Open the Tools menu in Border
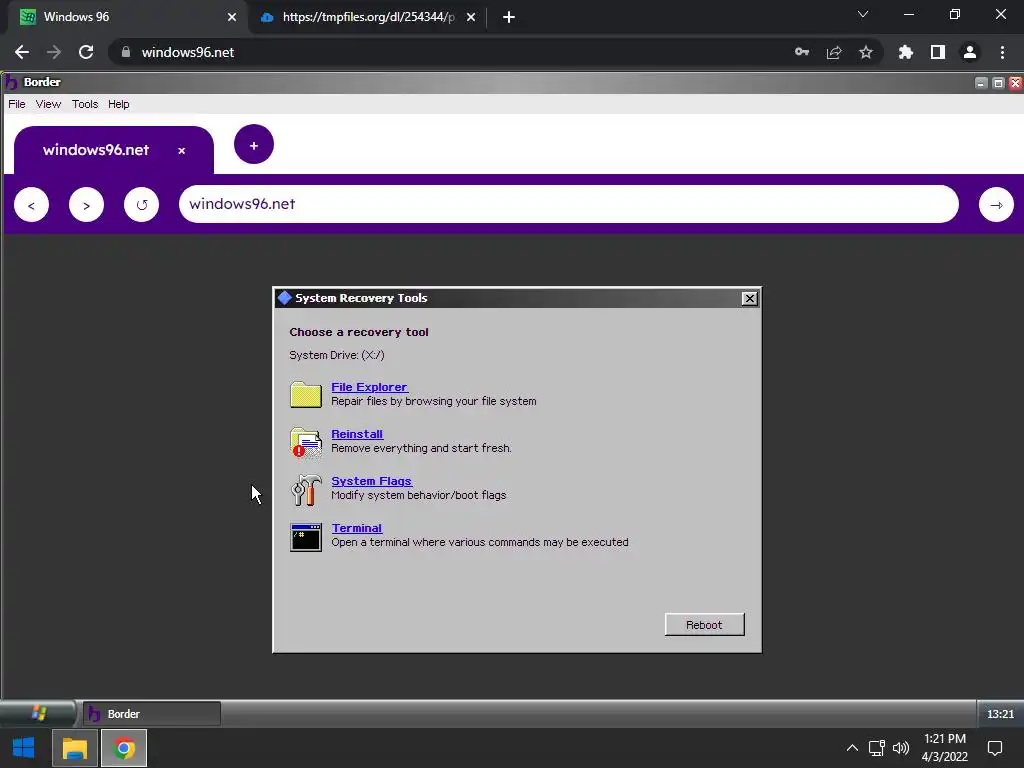 click(85, 104)
